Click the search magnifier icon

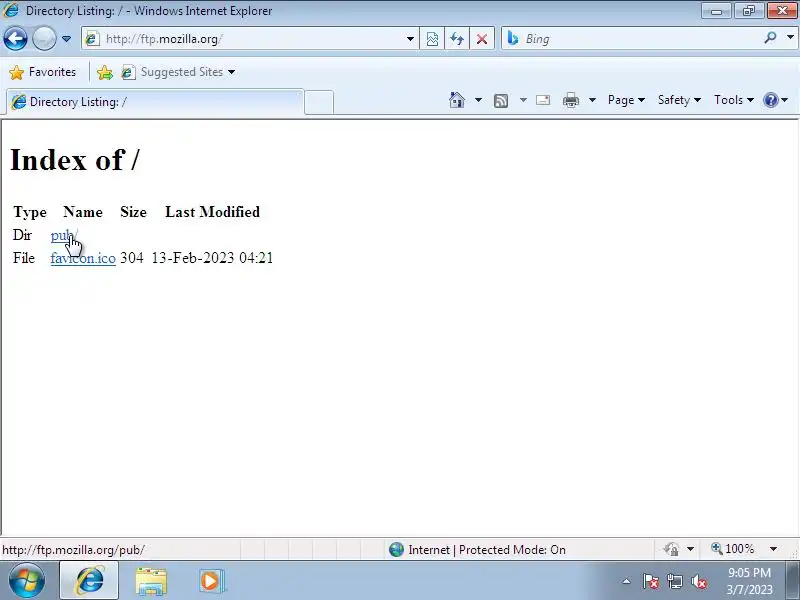770,38
